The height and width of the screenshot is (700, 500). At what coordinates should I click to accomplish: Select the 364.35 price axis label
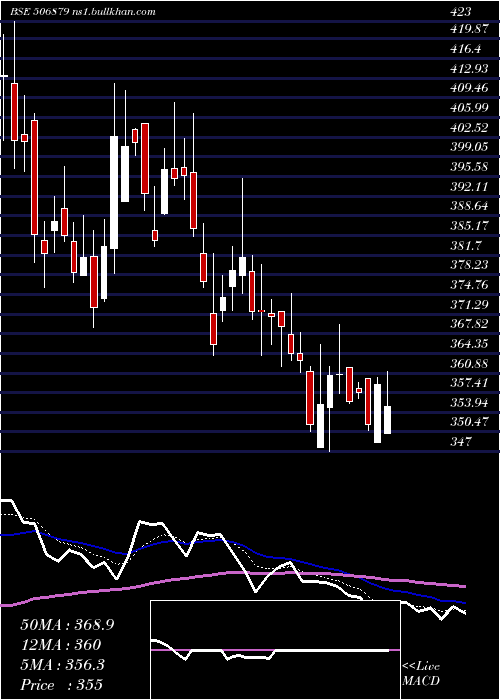pyautogui.click(x=469, y=343)
